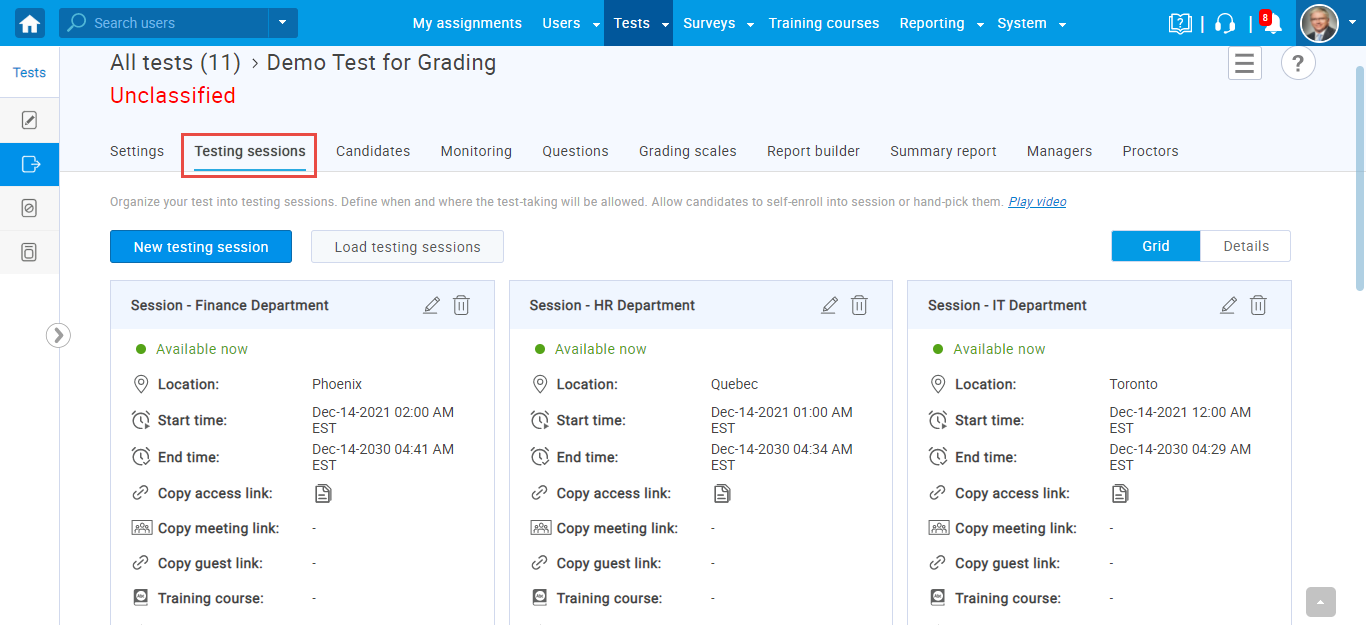The height and width of the screenshot is (625, 1366).
Task: Switch to Grid view
Action: tap(1155, 246)
